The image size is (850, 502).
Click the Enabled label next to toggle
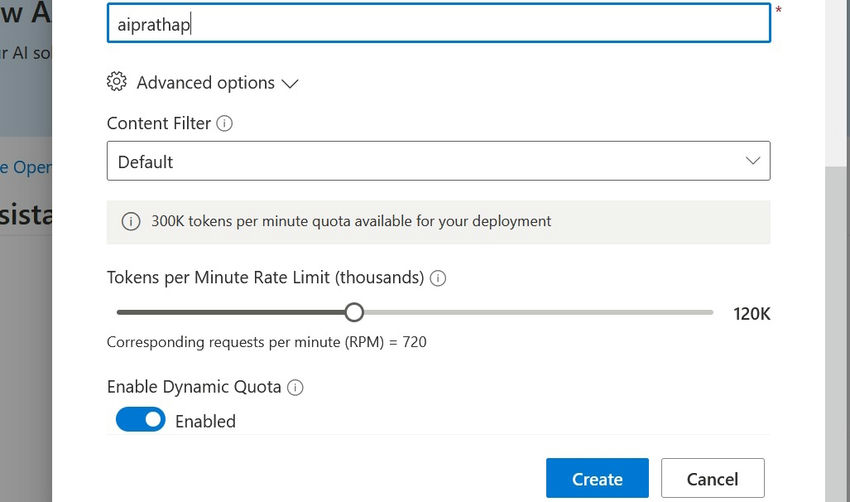205,421
